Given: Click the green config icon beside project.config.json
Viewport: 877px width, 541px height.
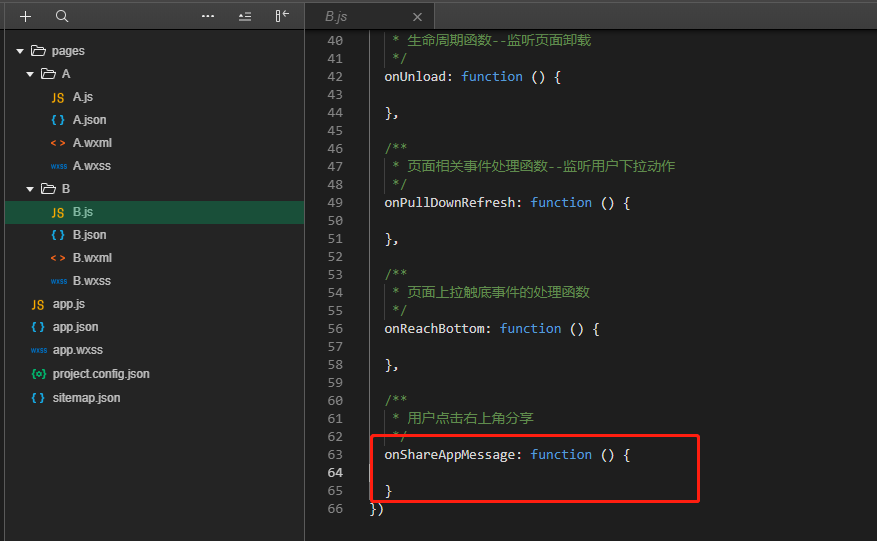Looking at the screenshot, I should click(x=39, y=374).
